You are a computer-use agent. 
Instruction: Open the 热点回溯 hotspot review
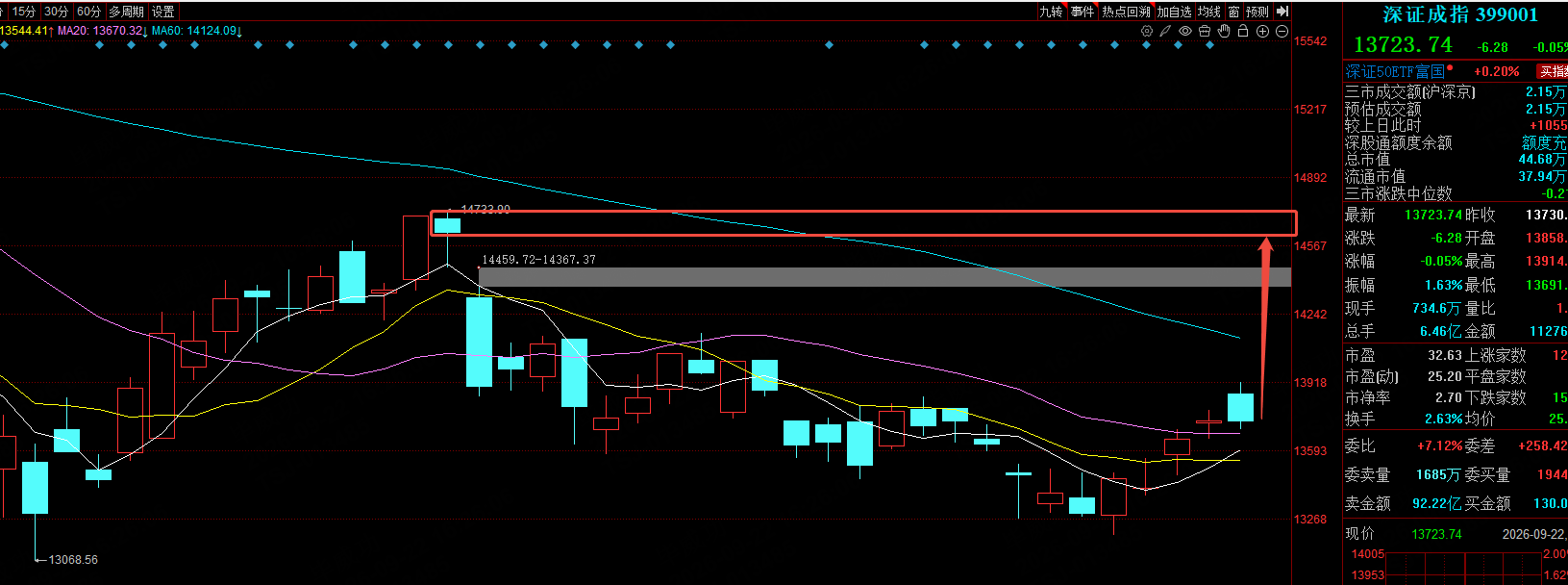point(1126,12)
